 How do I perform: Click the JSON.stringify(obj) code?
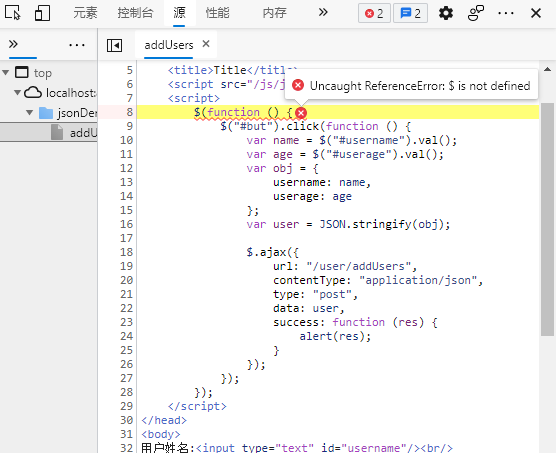[382, 224]
